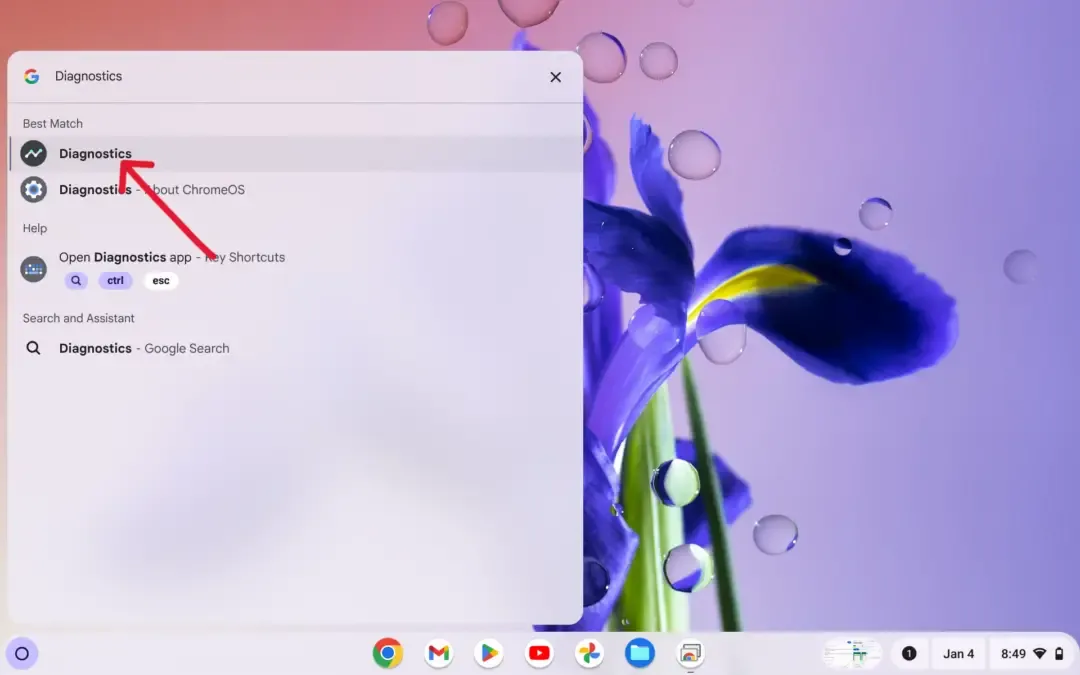
Task: Click the 'Search and Assistant' section label
Action: (x=79, y=318)
